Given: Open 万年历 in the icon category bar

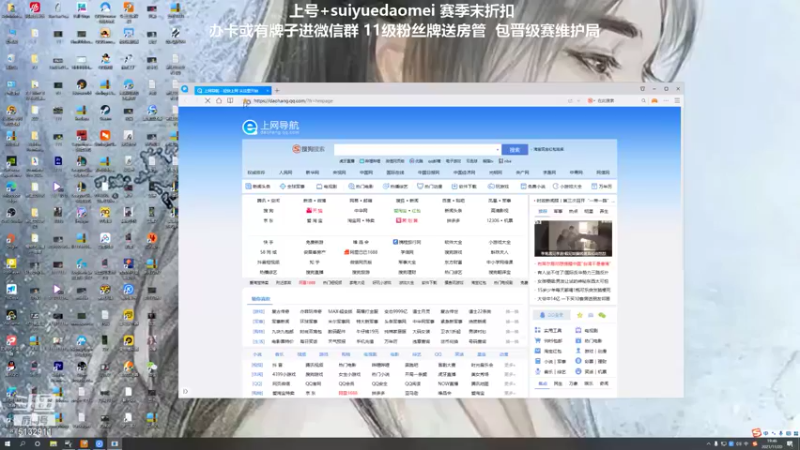Looking at the screenshot, I should tap(602, 187).
